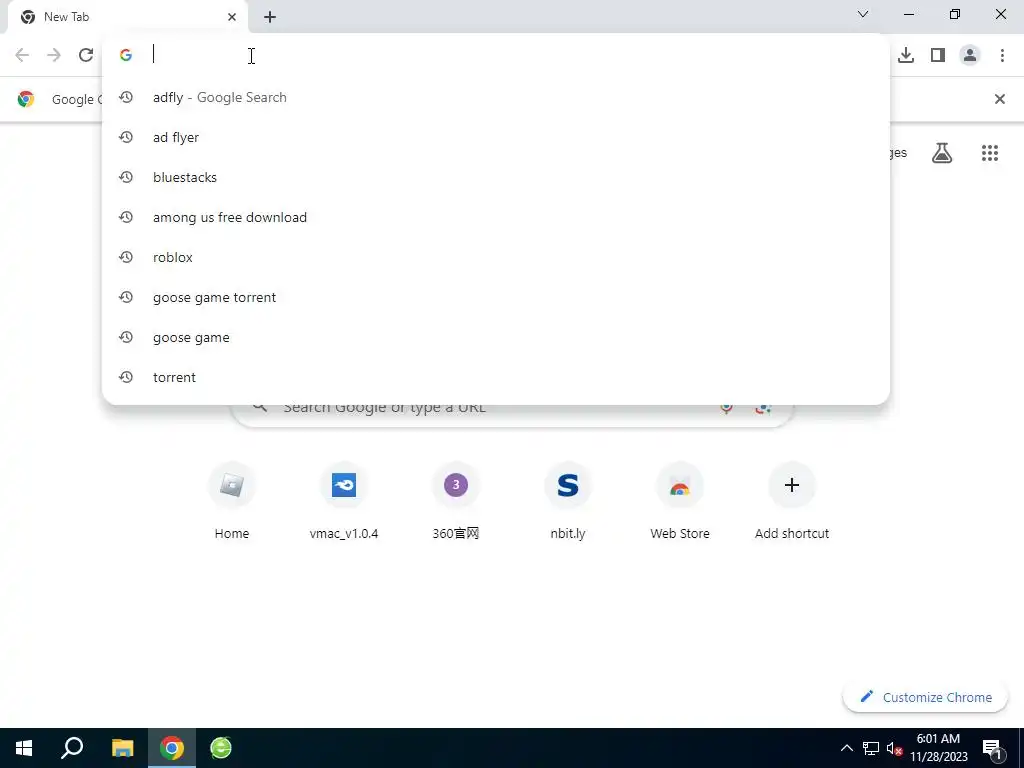Viewport: 1024px width, 768px height.
Task: Open the Web Store shortcut
Action: (x=680, y=503)
